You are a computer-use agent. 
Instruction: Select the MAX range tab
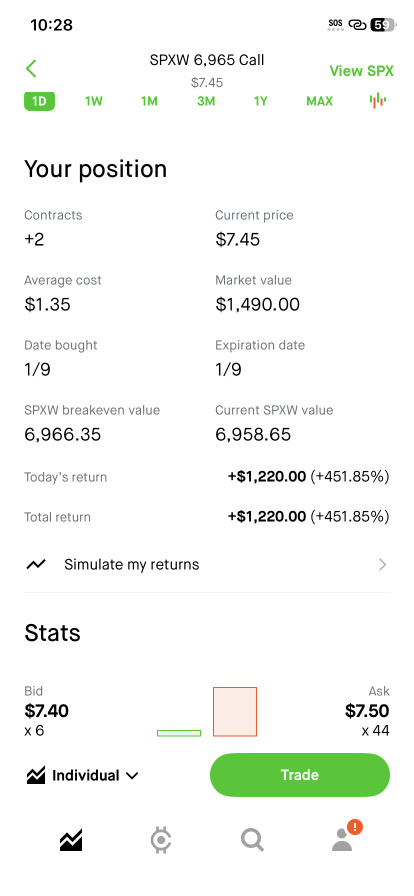[x=319, y=101]
